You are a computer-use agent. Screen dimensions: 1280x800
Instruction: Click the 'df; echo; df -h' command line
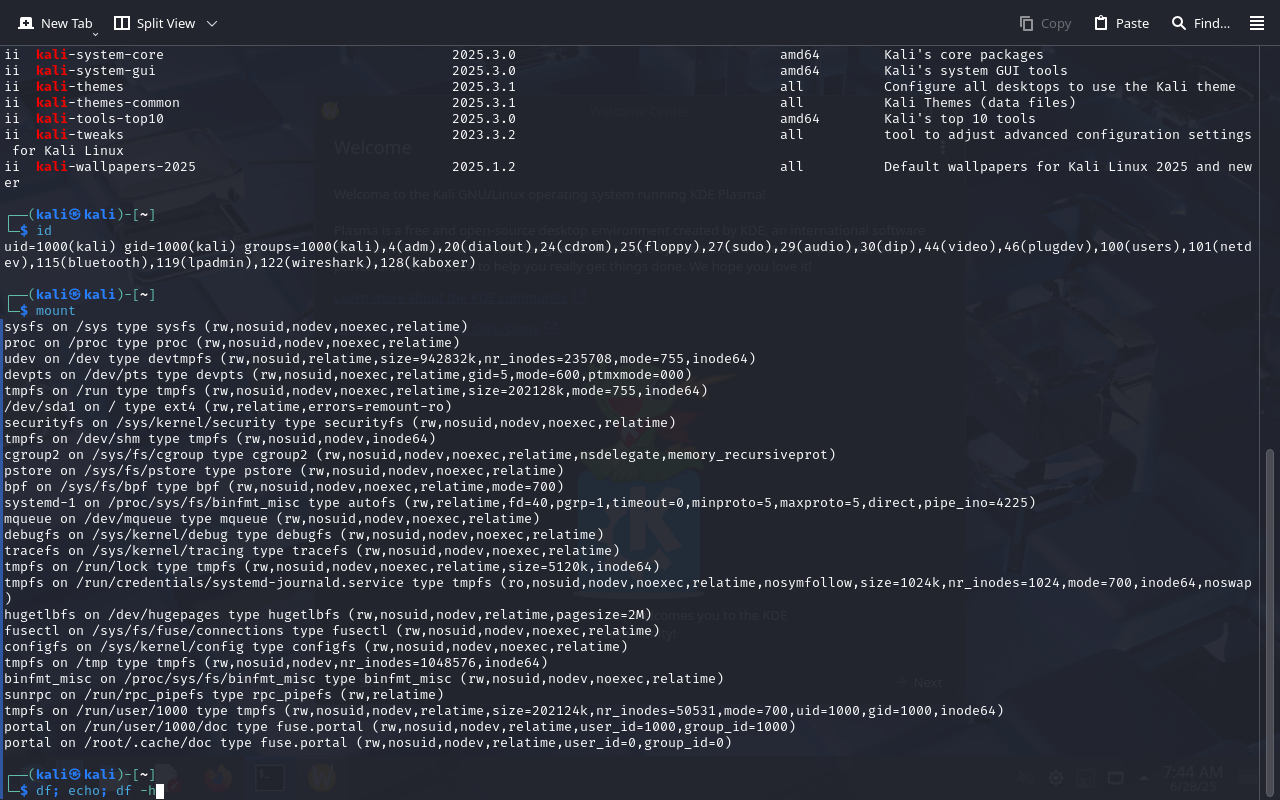click(x=96, y=791)
